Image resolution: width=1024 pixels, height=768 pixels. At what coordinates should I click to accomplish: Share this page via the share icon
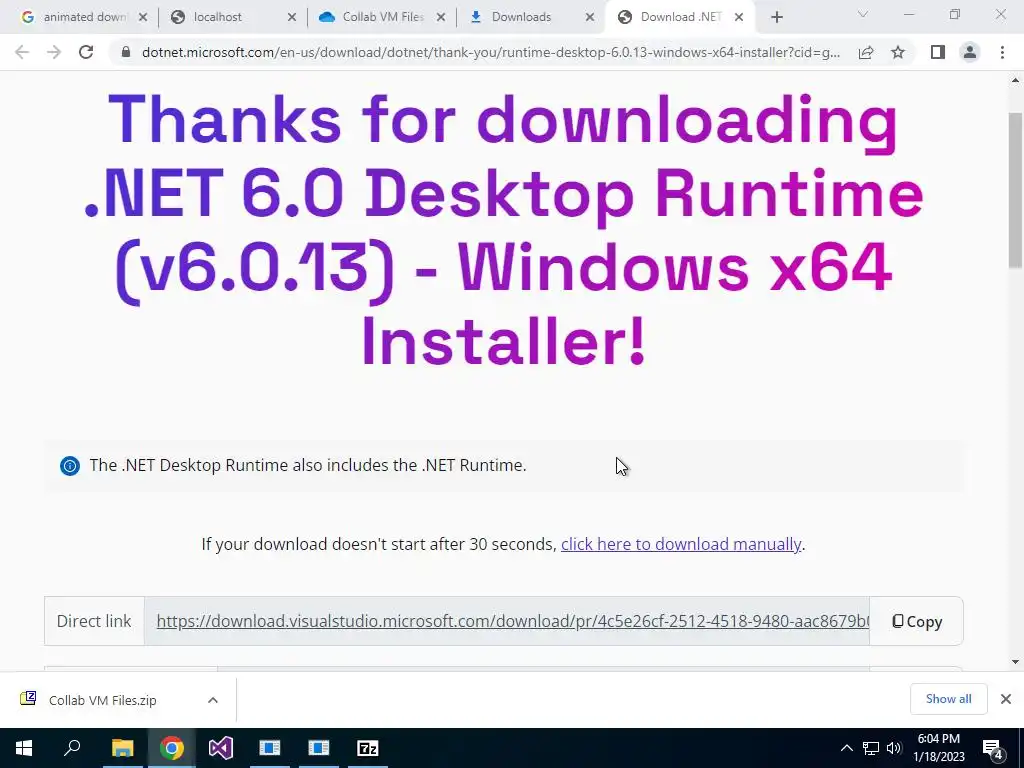coord(866,52)
